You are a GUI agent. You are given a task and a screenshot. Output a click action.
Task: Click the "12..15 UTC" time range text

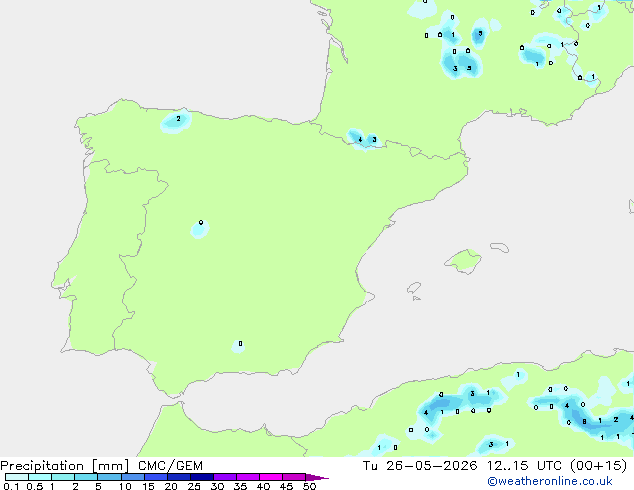coord(524,466)
